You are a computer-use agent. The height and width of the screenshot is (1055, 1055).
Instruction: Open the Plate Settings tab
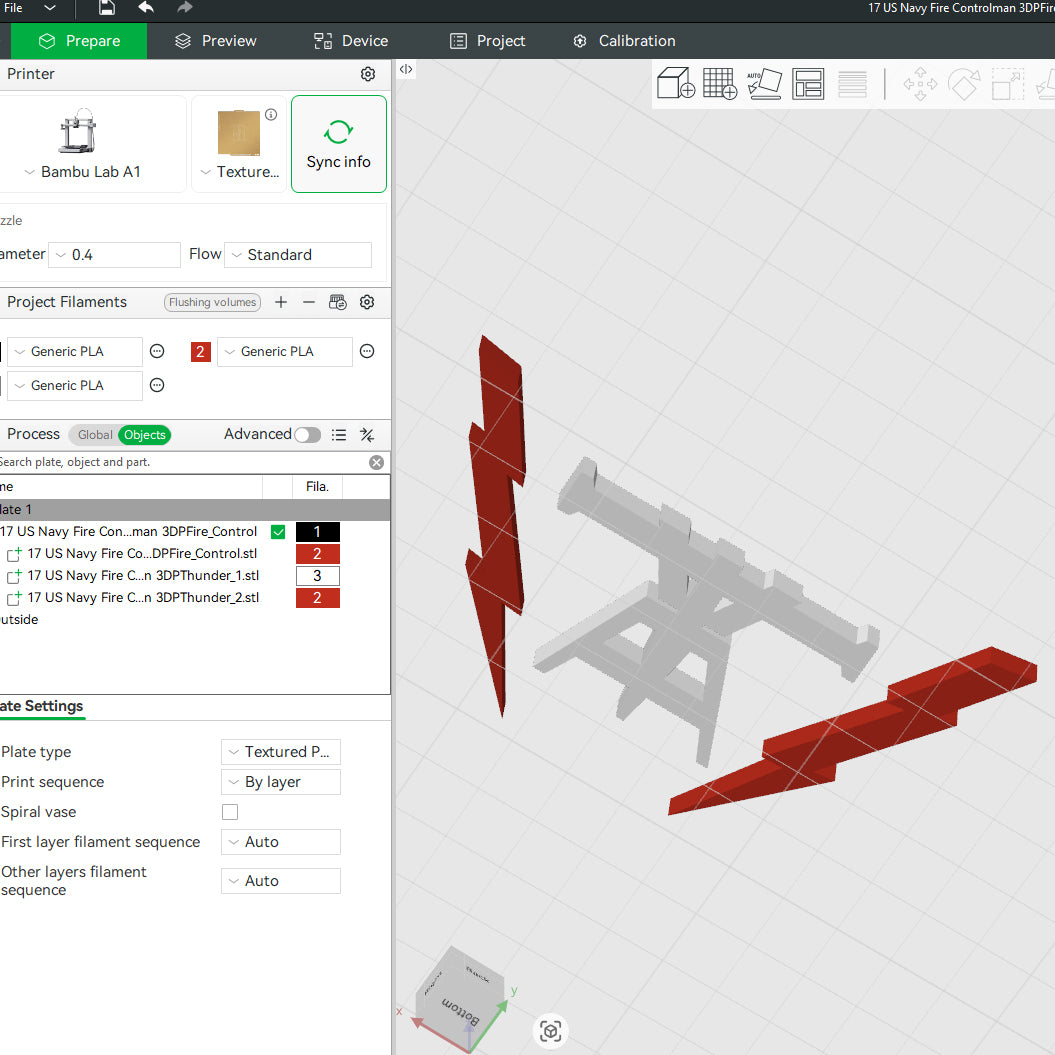coord(42,706)
